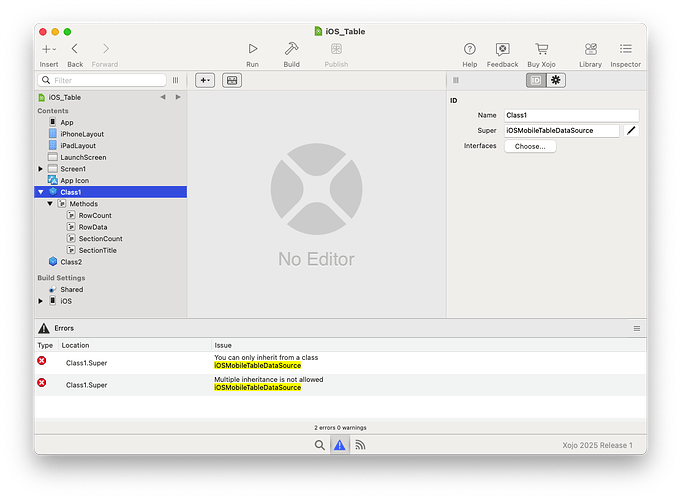The width and height of the screenshot is (680, 500).
Task: Open Shared build settings
Action: tap(72, 289)
